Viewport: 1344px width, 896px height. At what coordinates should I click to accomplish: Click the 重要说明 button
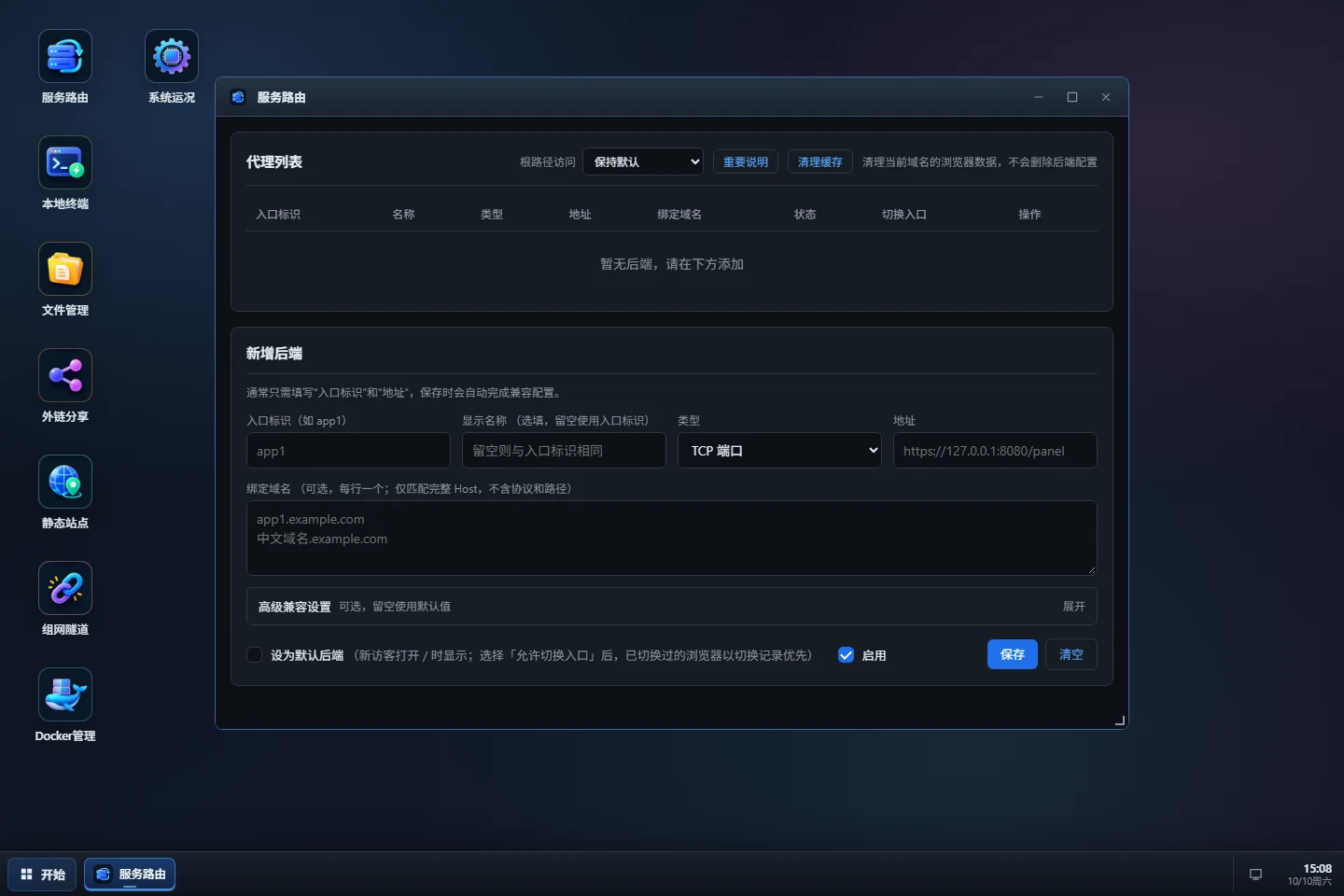coord(746,161)
